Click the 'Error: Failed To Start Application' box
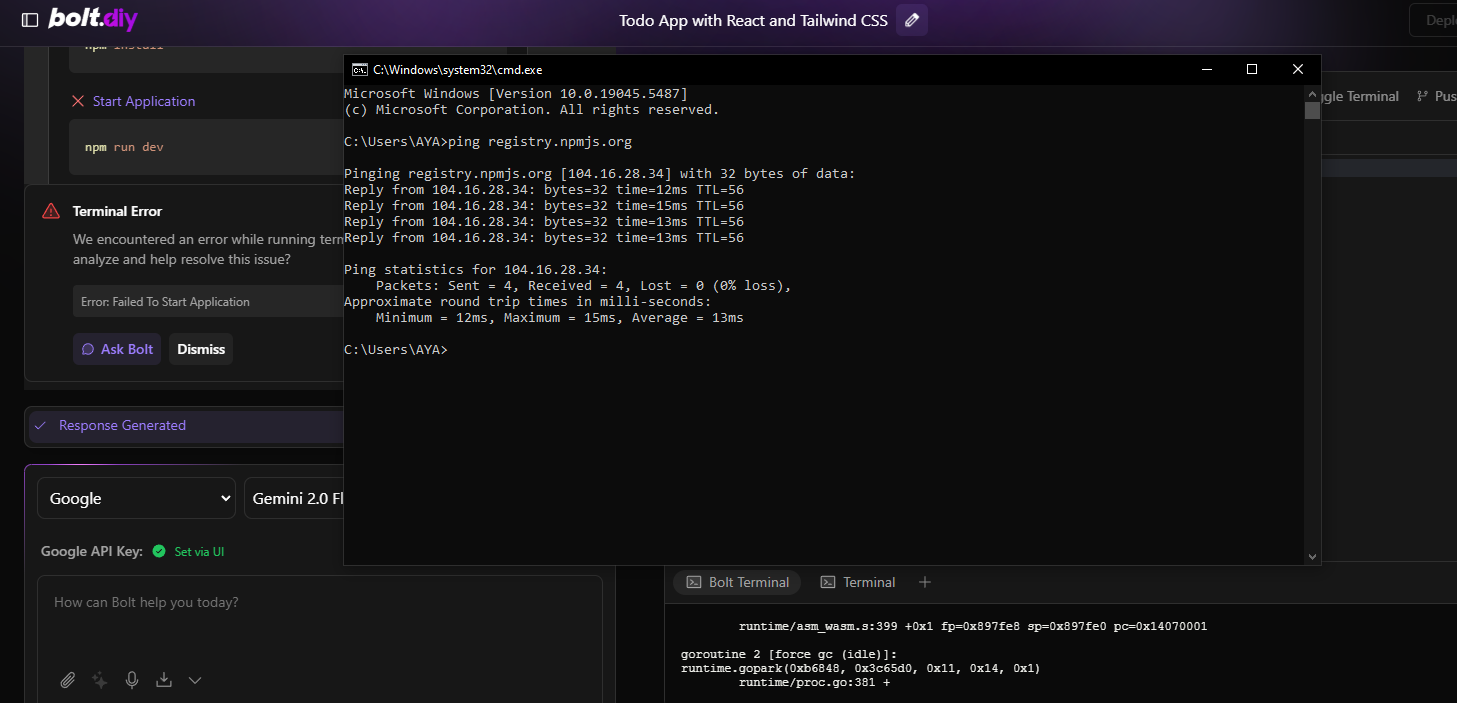 pyautogui.click(x=209, y=302)
